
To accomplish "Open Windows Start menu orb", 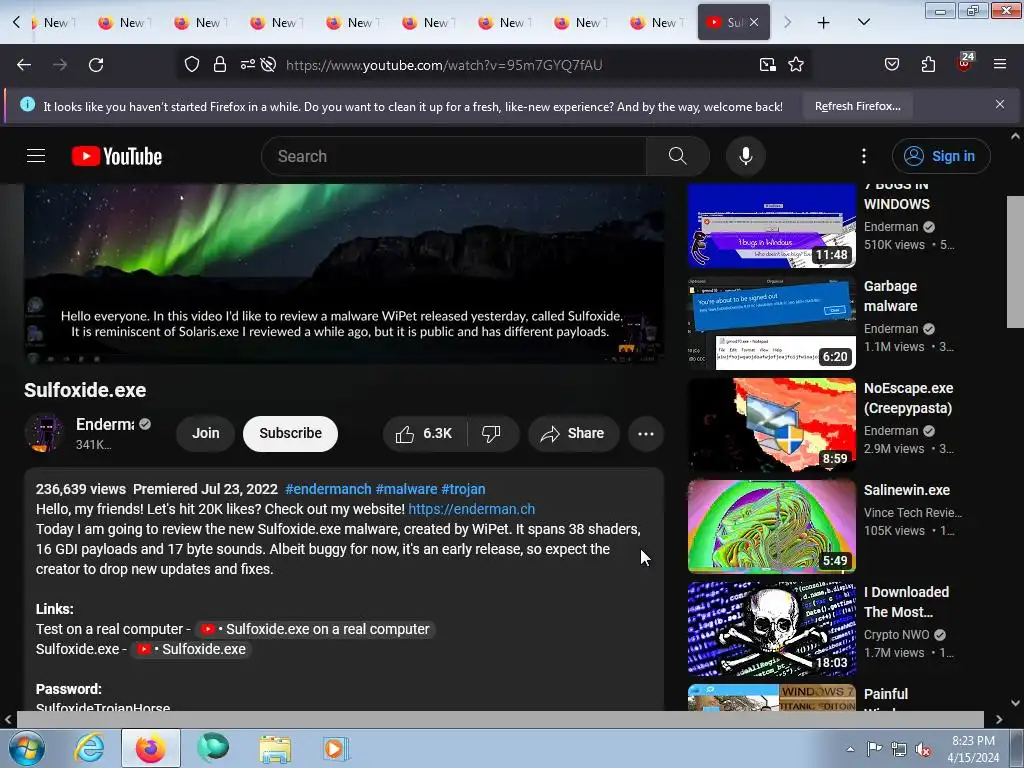I will tap(26, 748).
